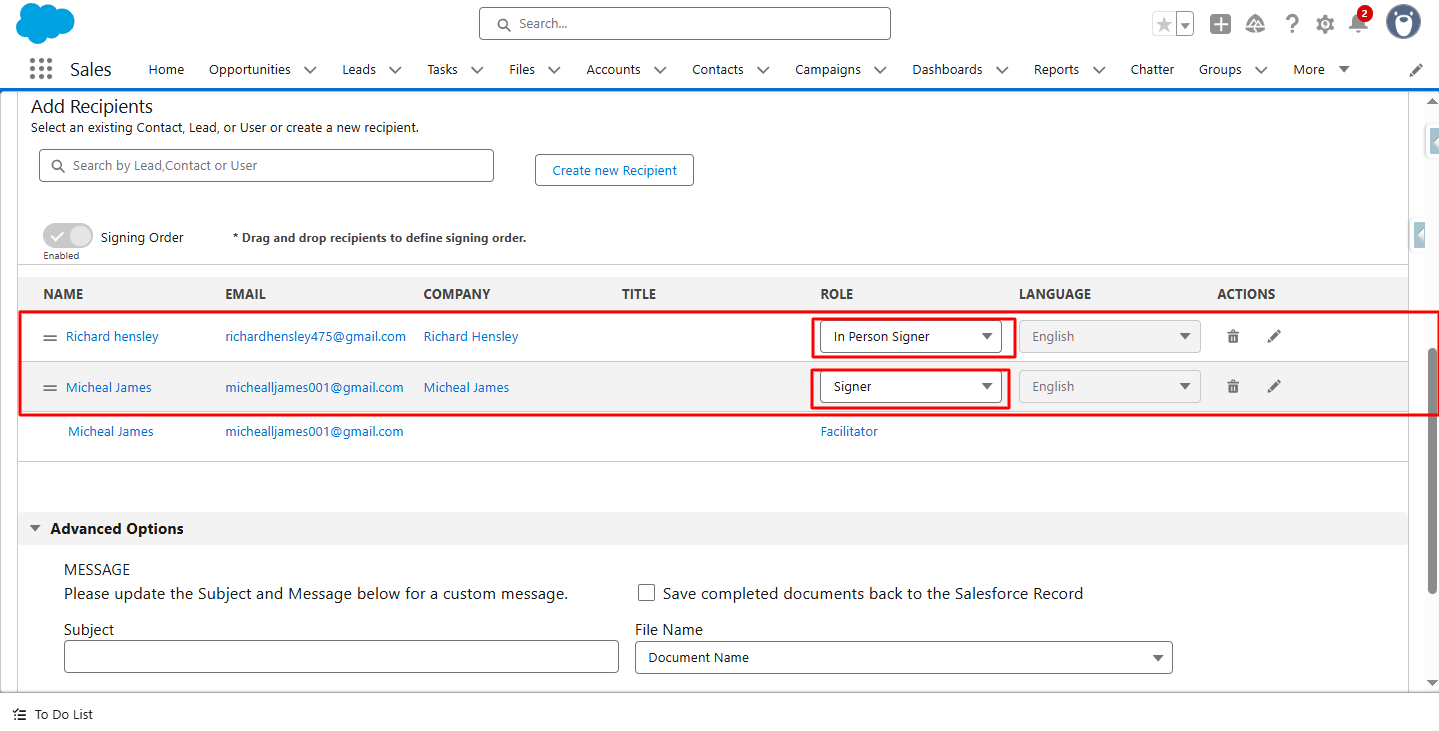Edit recipient Micheal James with pencil icon
The height and width of the screenshot is (731, 1439).
tap(1274, 387)
